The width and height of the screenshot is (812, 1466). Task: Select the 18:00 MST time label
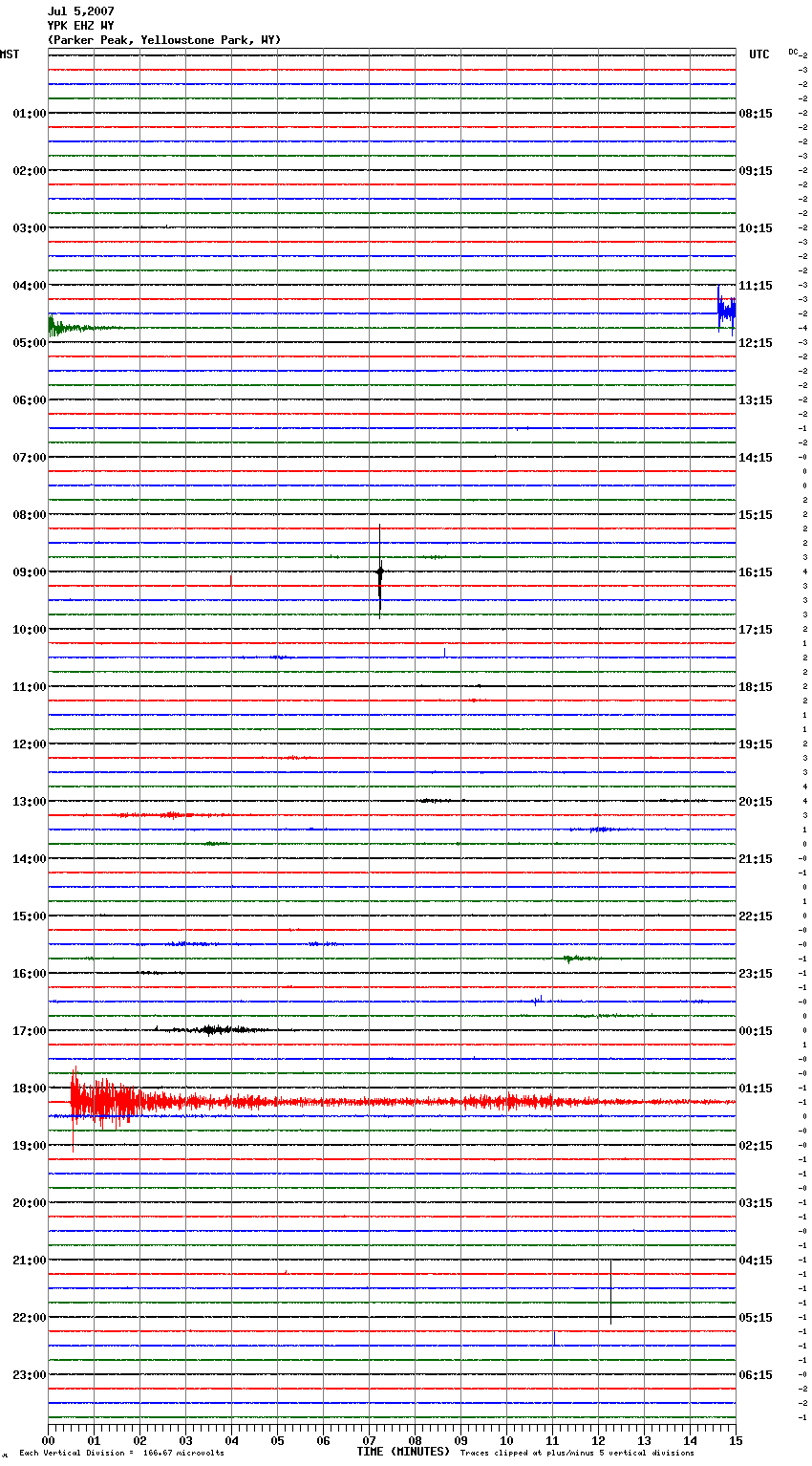(x=29, y=1089)
